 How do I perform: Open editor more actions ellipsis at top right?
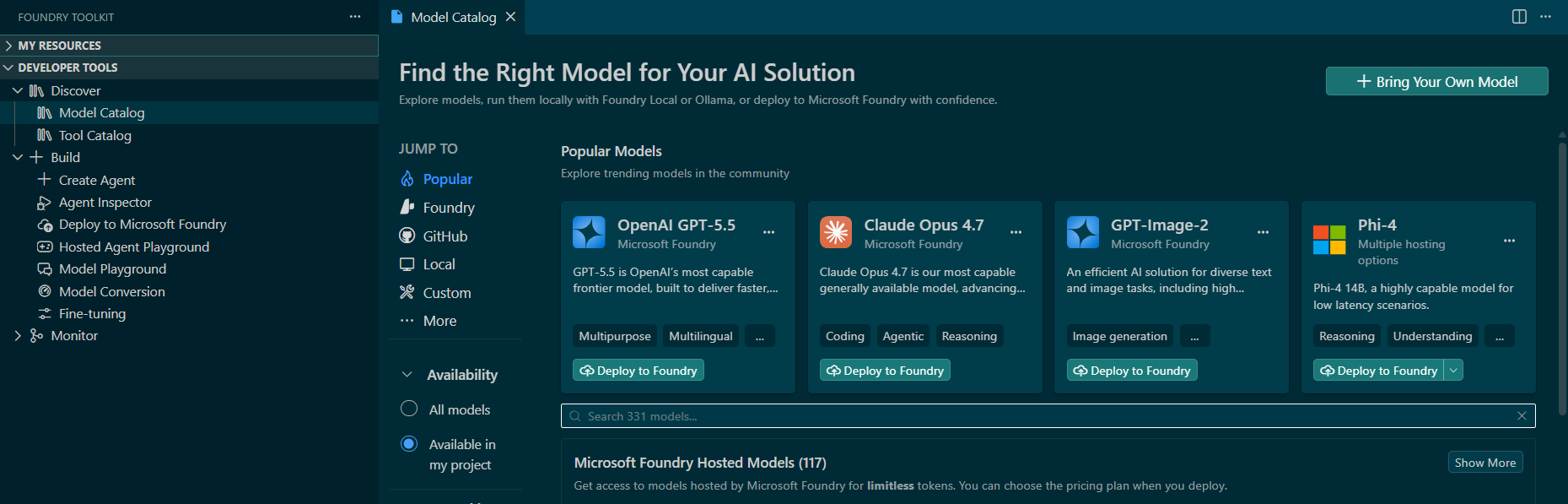coord(1545,17)
